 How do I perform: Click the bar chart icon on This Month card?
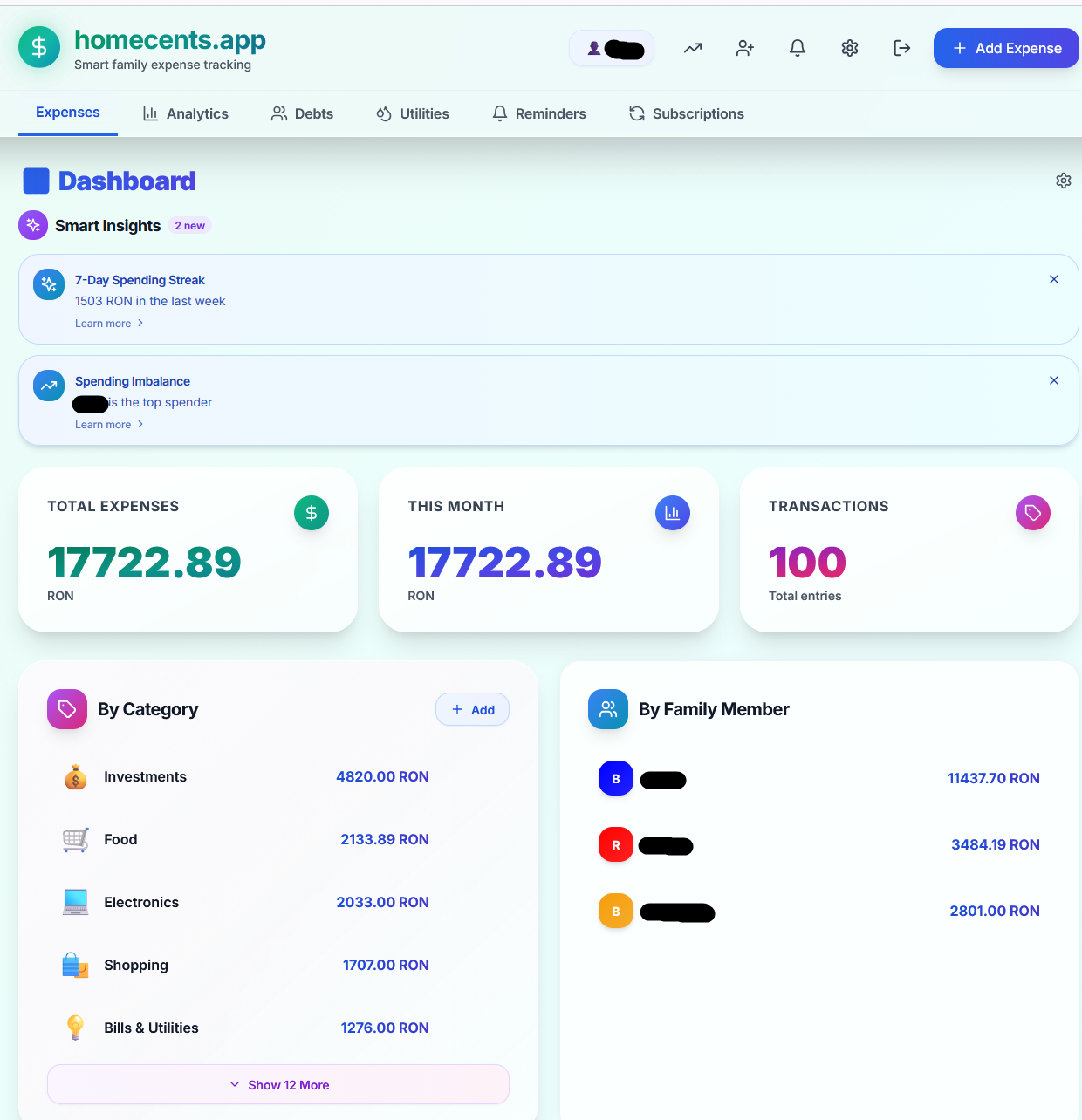(672, 513)
